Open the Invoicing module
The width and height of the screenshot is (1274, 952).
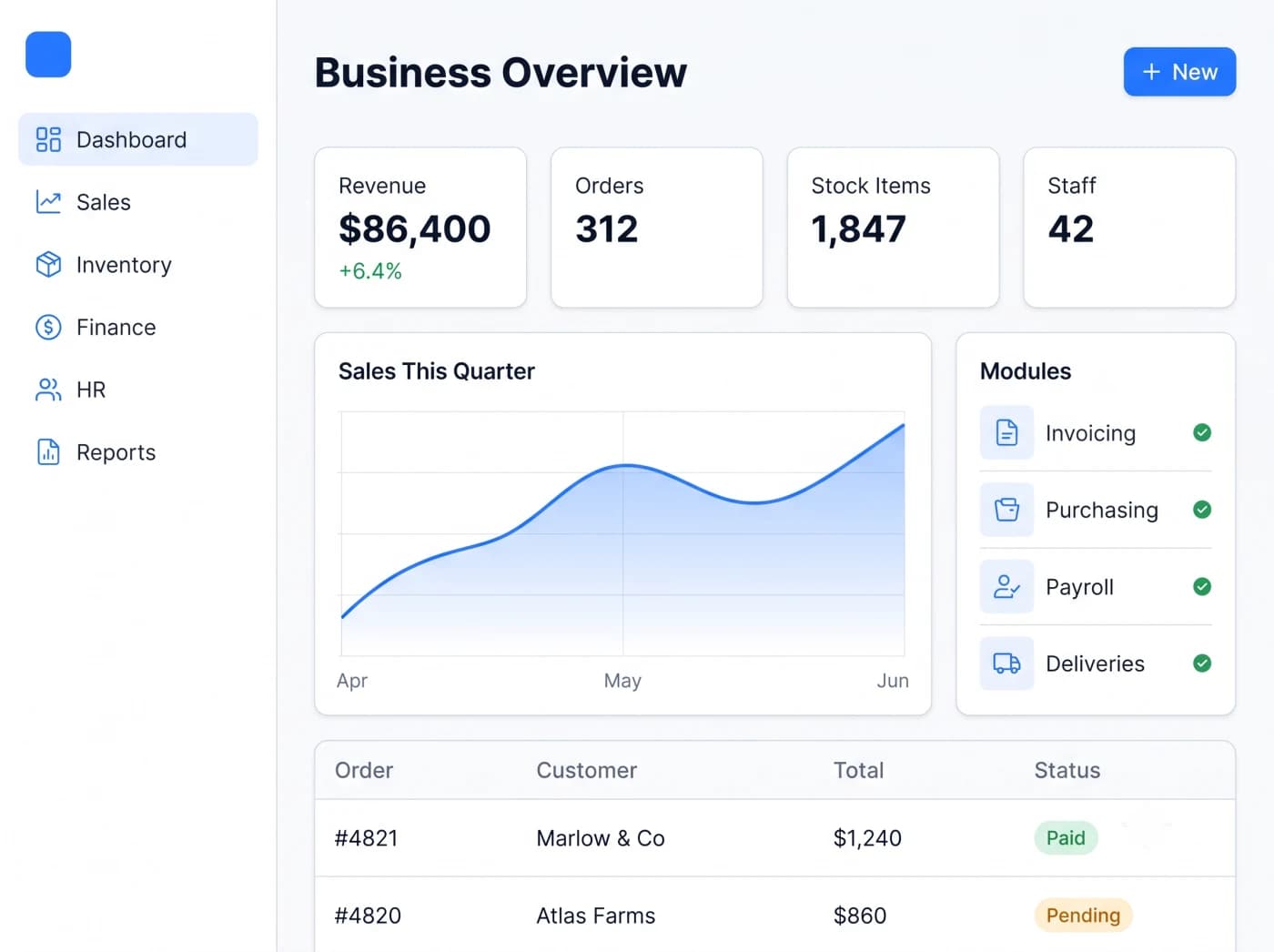coord(1096,432)
